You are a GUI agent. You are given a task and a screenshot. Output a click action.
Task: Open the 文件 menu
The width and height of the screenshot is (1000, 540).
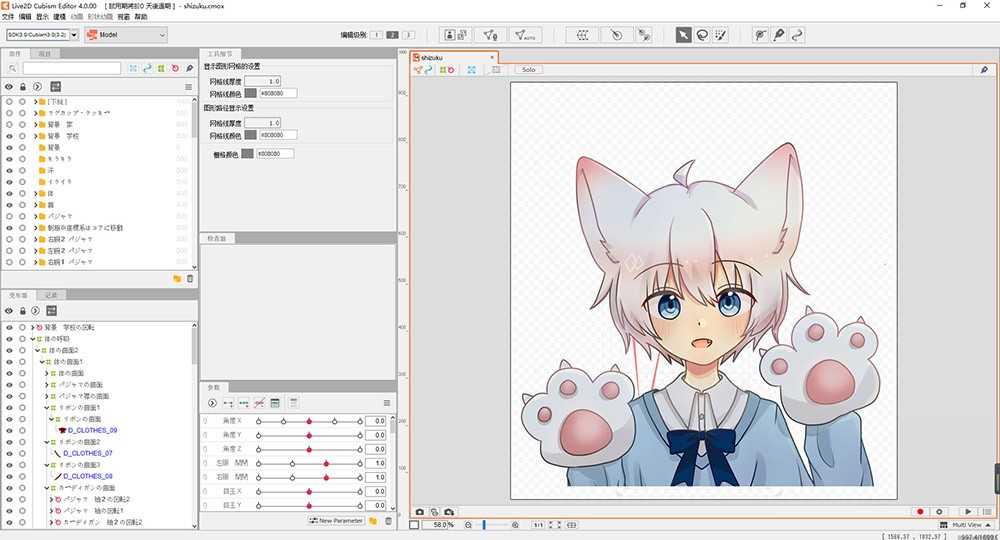click(8, 17)
